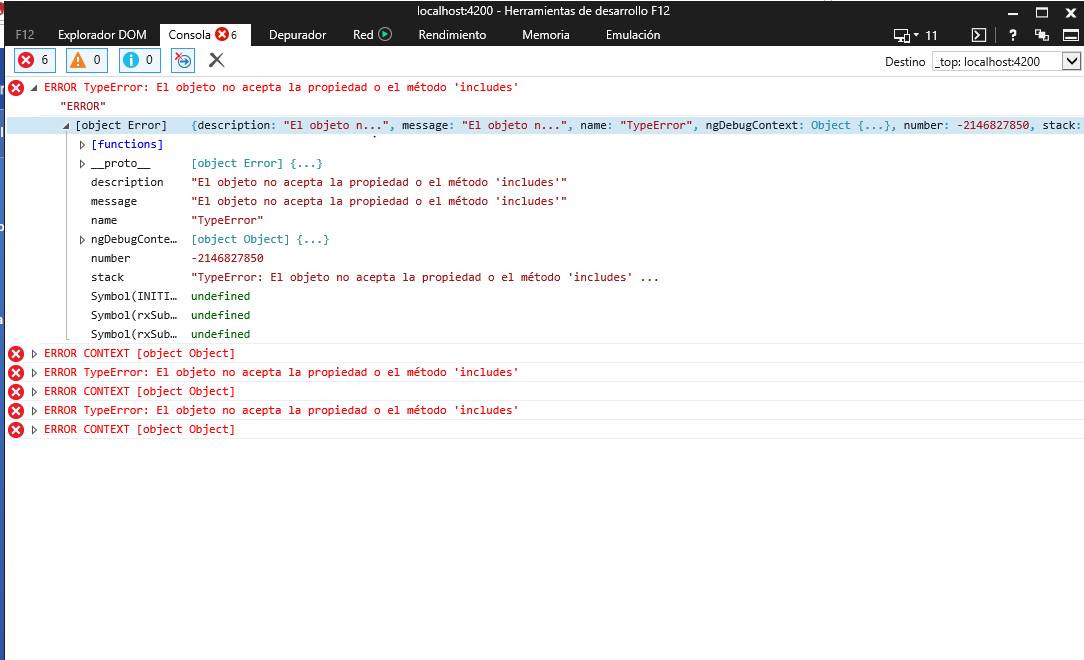Expand the last ERROR CONTEXT entry
The height and width of the screenshot is (660, 1084).
pyautogui.click(x=34, y=430)
